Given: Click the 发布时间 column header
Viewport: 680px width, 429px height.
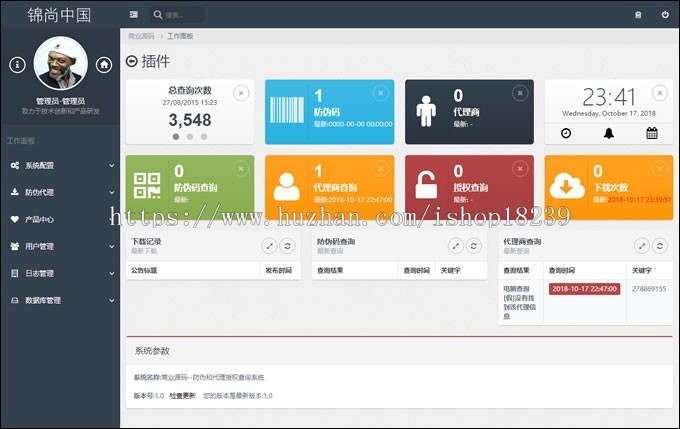Looking at the screenshot, I should (278, 270).
